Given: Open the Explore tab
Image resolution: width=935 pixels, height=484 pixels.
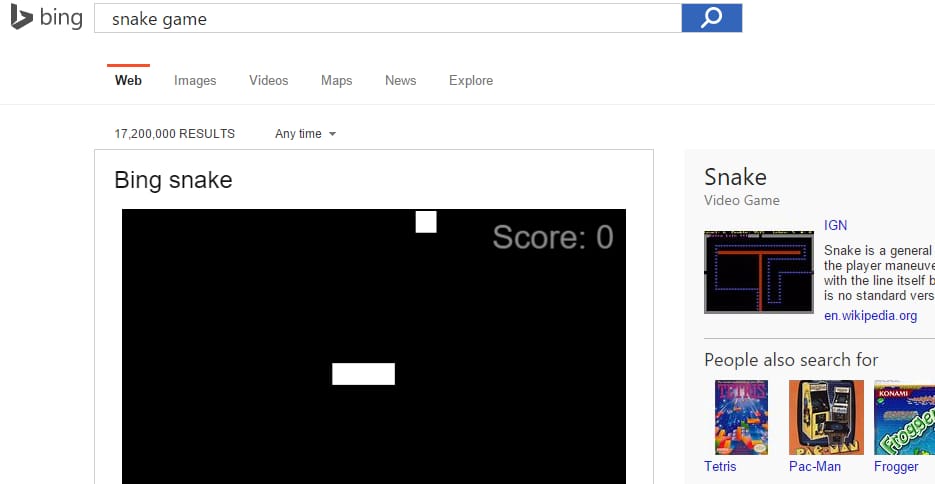Looking at the screenshot, I should (x=470, y=80).
